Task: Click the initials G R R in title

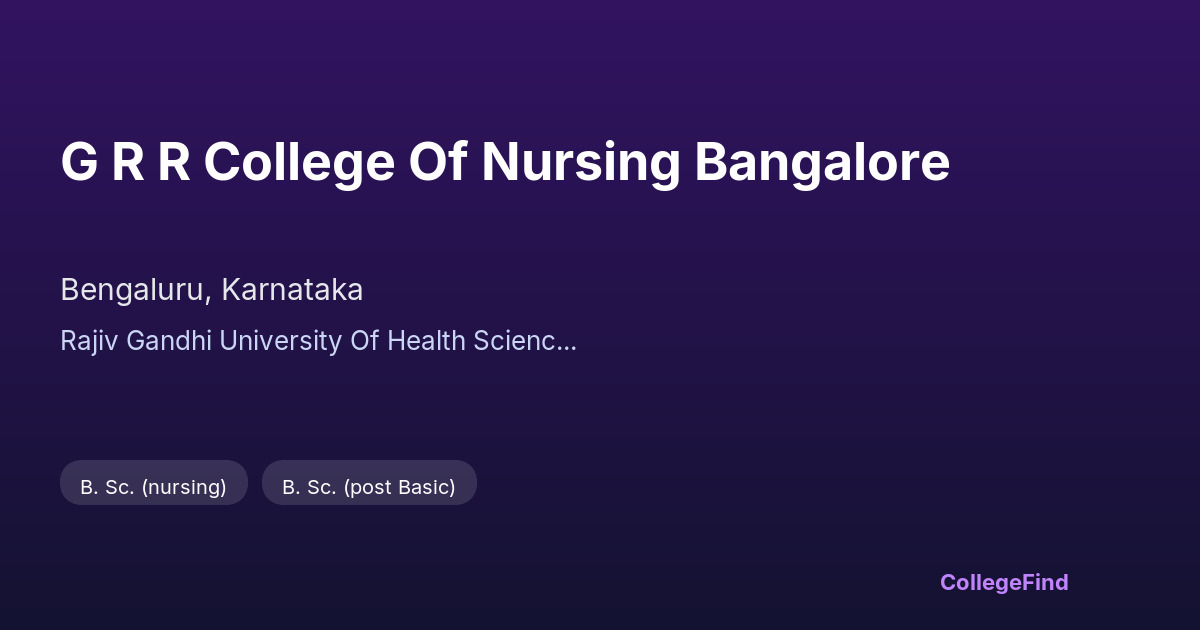Action: tap(125, 163)
